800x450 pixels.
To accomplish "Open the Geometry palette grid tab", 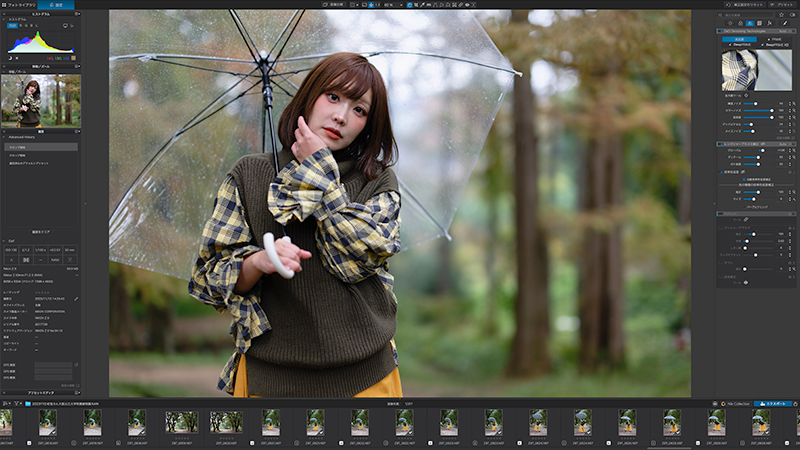I will [x=759, y=23].
